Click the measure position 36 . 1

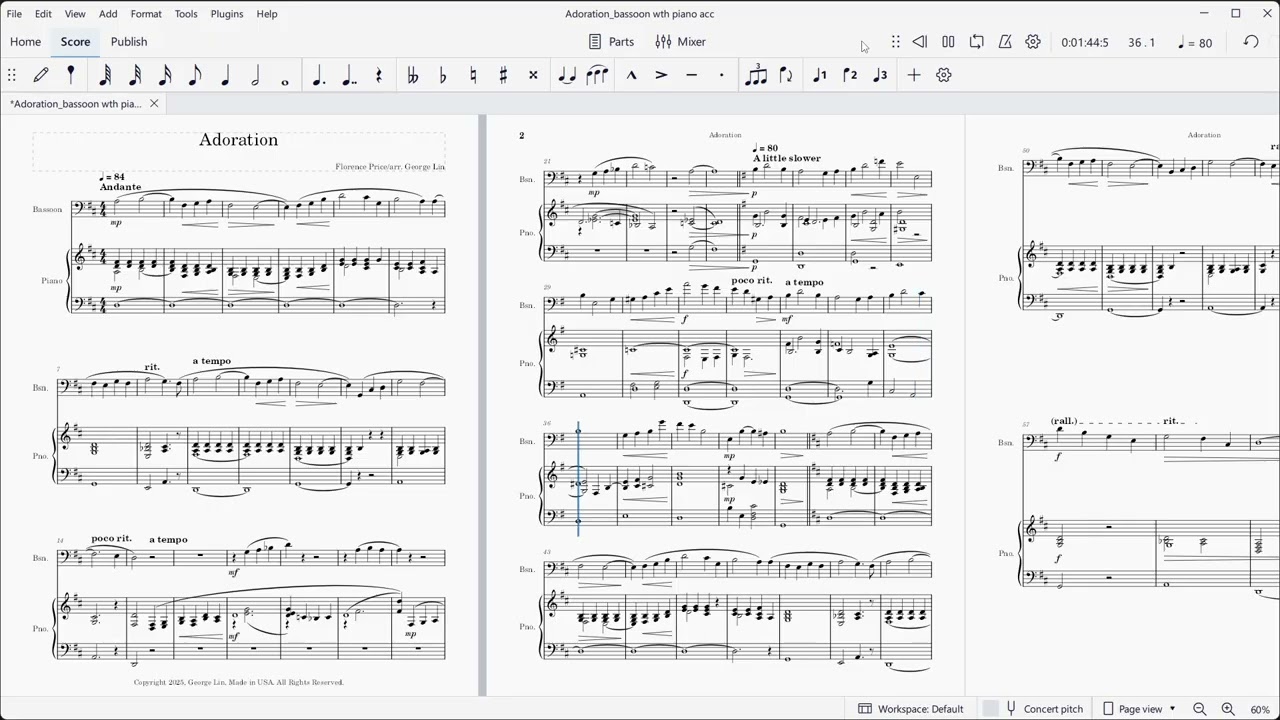click(1142, 43)
